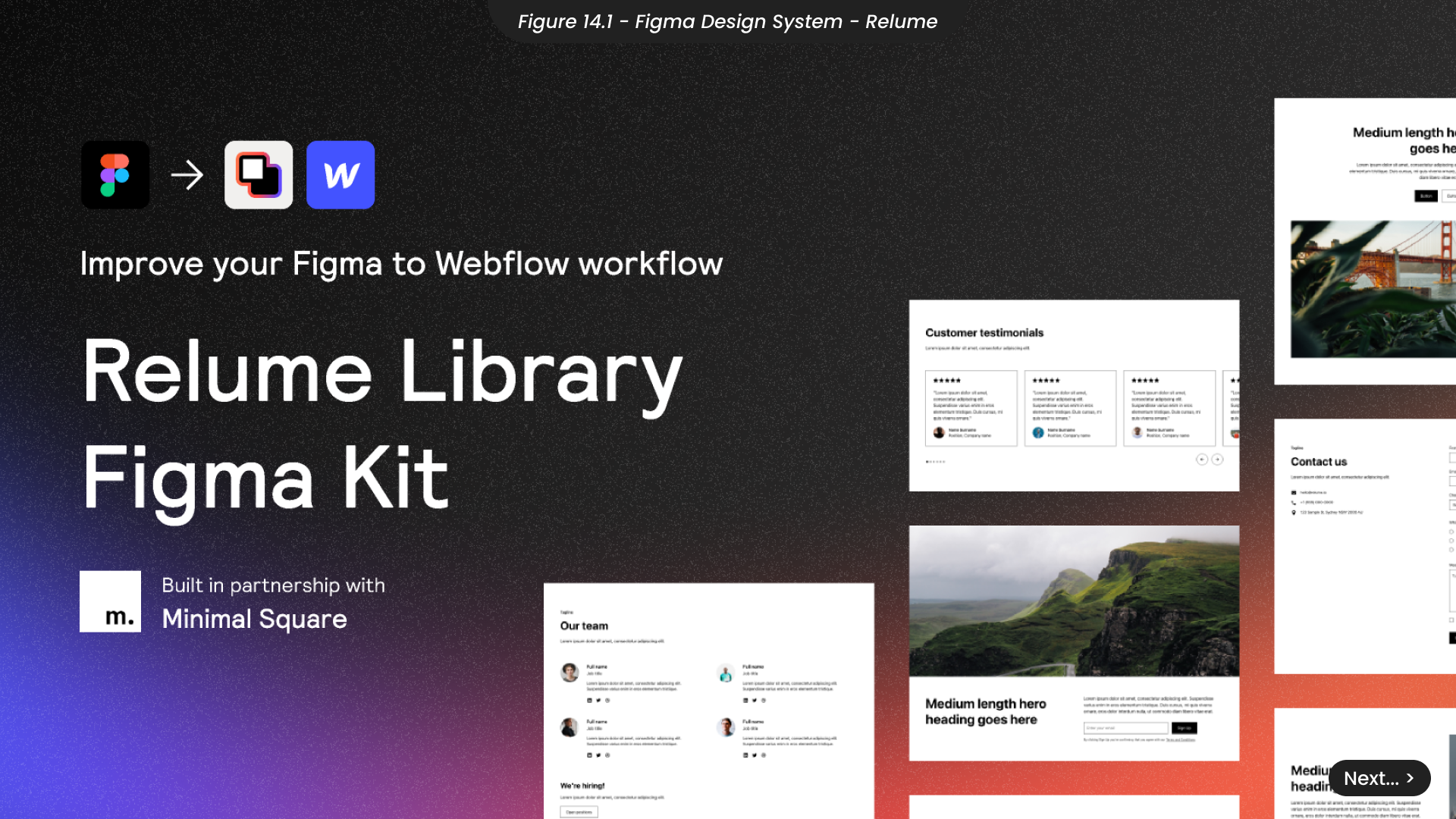Click the Next button
The image size is (1456, 819).
coord(1379,778)
